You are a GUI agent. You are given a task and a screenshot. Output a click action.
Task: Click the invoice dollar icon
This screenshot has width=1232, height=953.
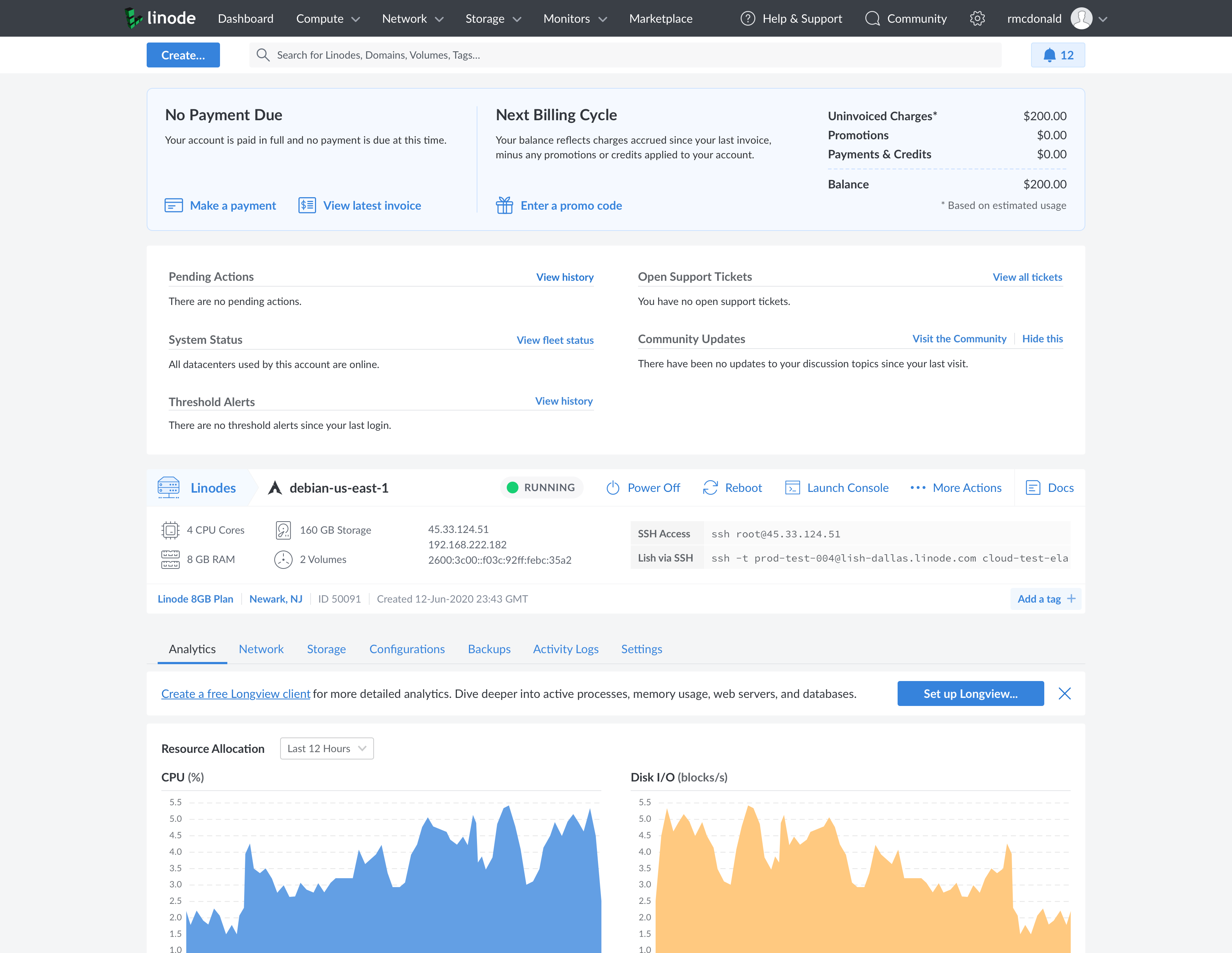pos(307,205)
